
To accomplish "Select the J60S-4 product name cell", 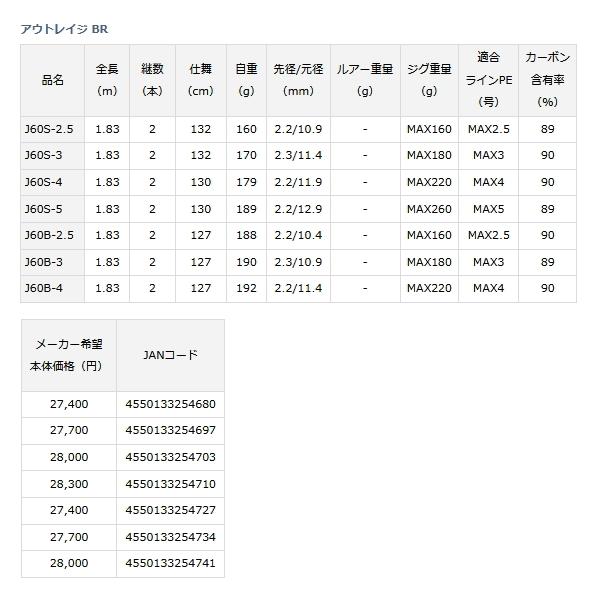I will click(x=52, y=183).
